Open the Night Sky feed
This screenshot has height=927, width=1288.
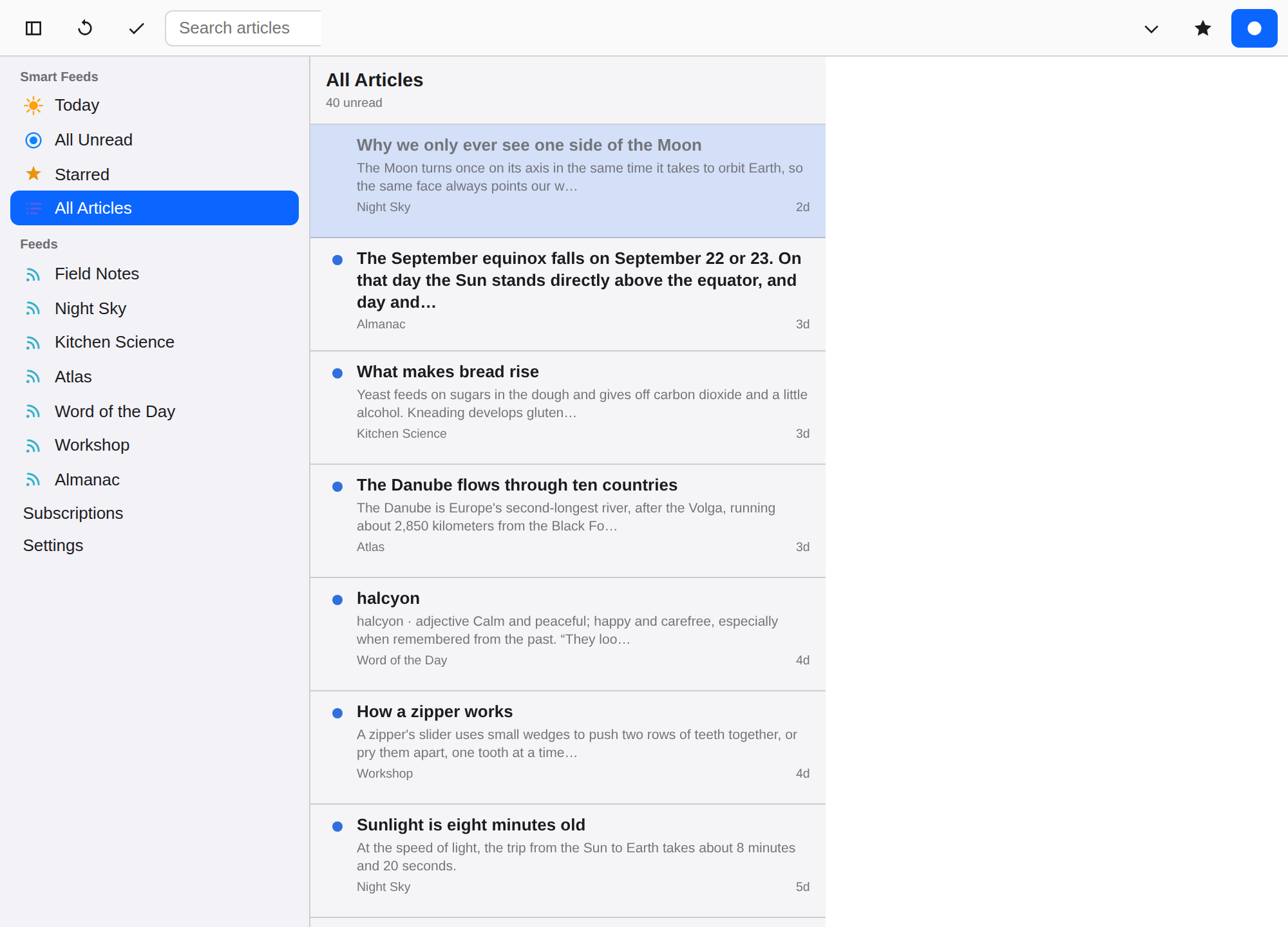155,308
